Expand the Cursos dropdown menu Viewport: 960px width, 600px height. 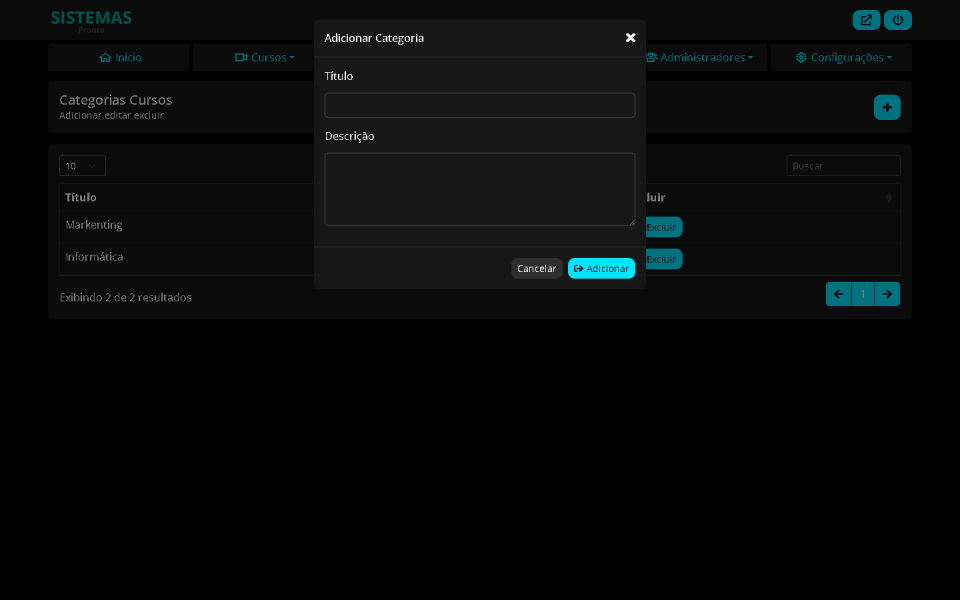pyautogui.click(x=264, y=58)
